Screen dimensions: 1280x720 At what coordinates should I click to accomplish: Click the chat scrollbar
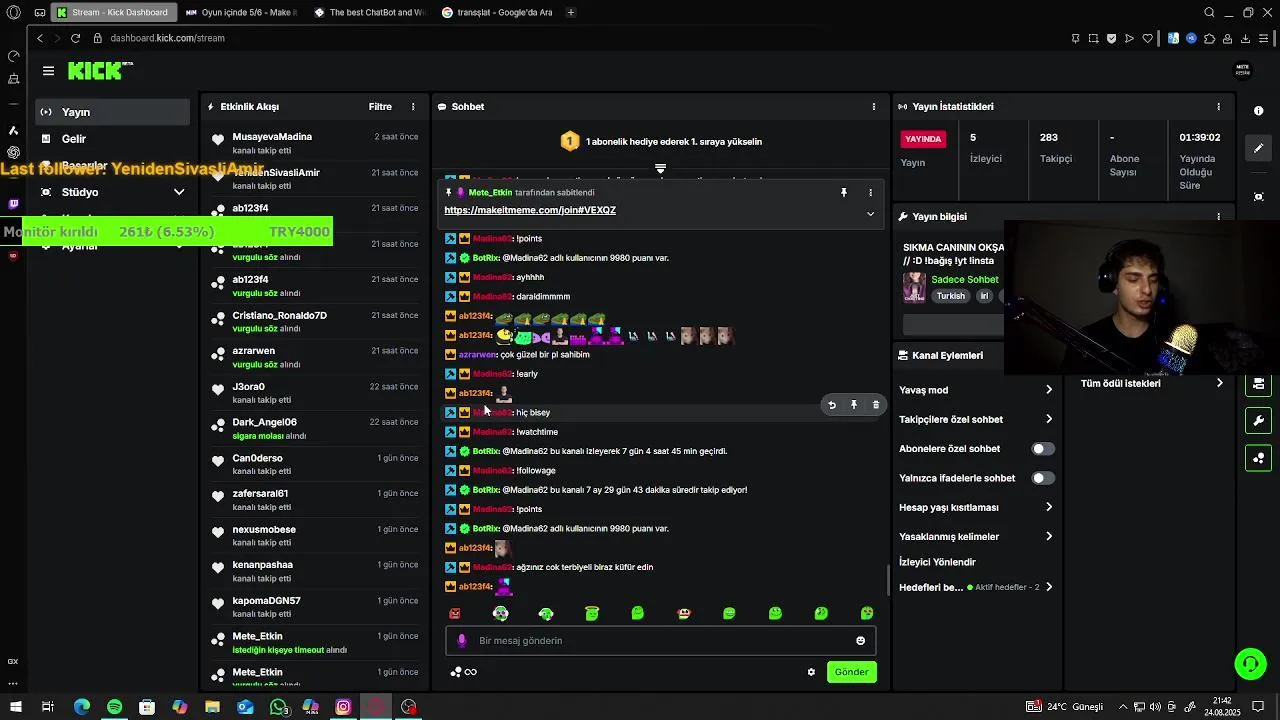point(889,580)
